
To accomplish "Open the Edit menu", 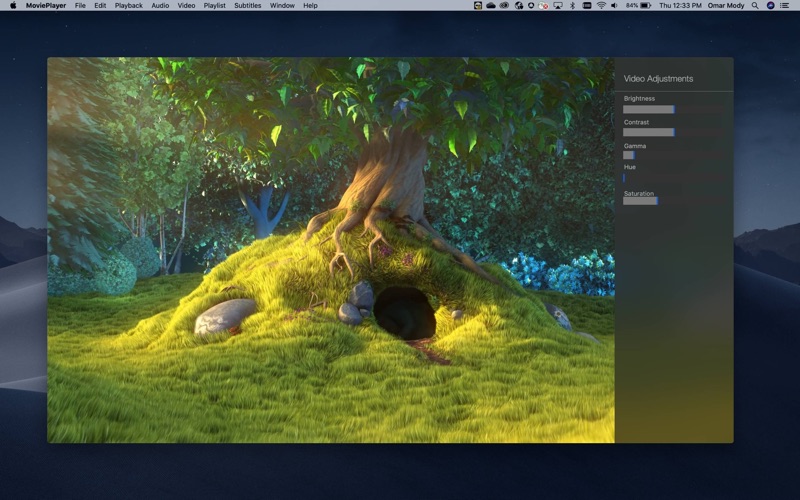I will pos(100,6).
